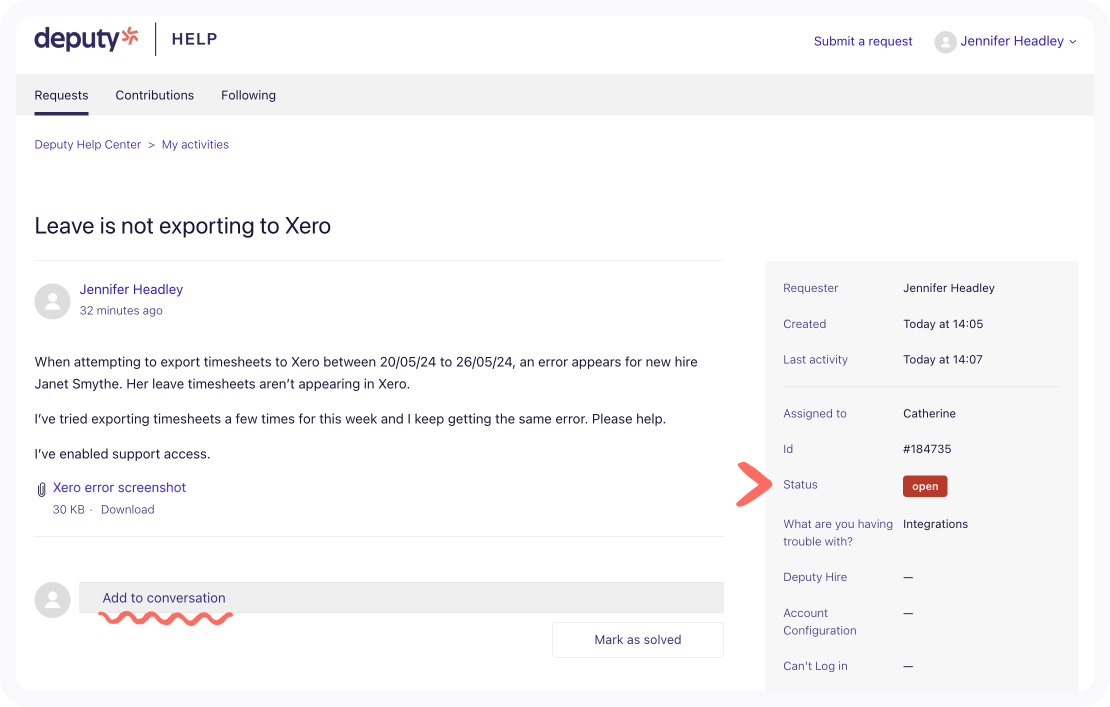Click the Status label in sidebar
The width and height of the screenshot is (1110, 707).
[800, 485]
